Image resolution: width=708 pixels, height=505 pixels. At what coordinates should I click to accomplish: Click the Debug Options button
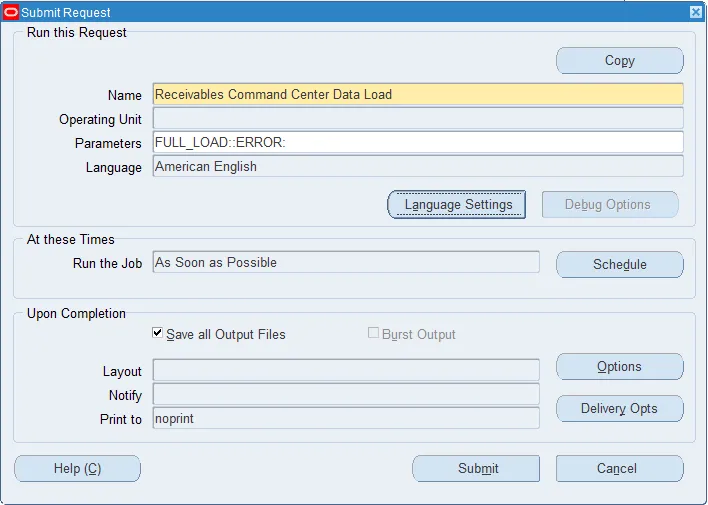(x=610, y=205)
